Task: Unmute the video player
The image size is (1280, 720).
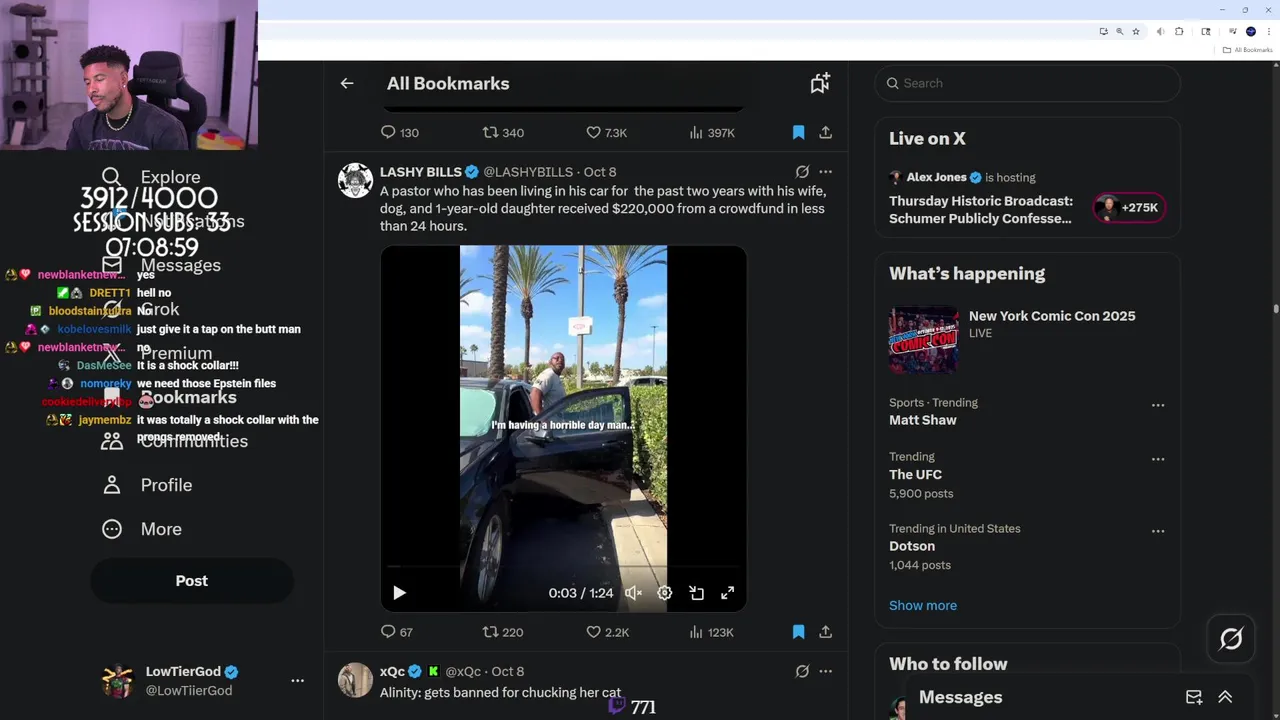Action: 633,593
